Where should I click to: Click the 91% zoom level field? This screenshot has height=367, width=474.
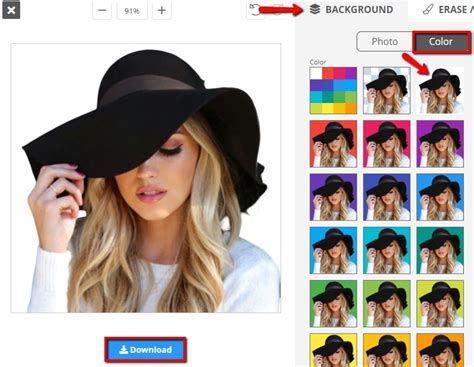(132, 11)
